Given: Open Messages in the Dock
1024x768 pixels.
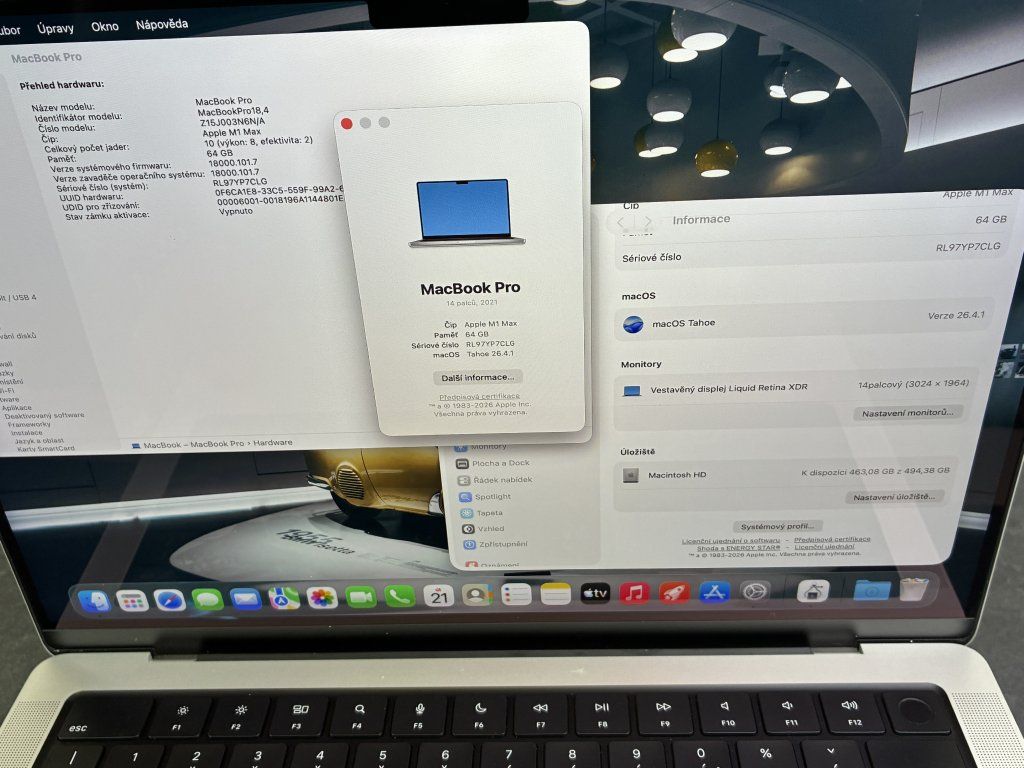Looking at the screenshot, I should coord(208,599).
